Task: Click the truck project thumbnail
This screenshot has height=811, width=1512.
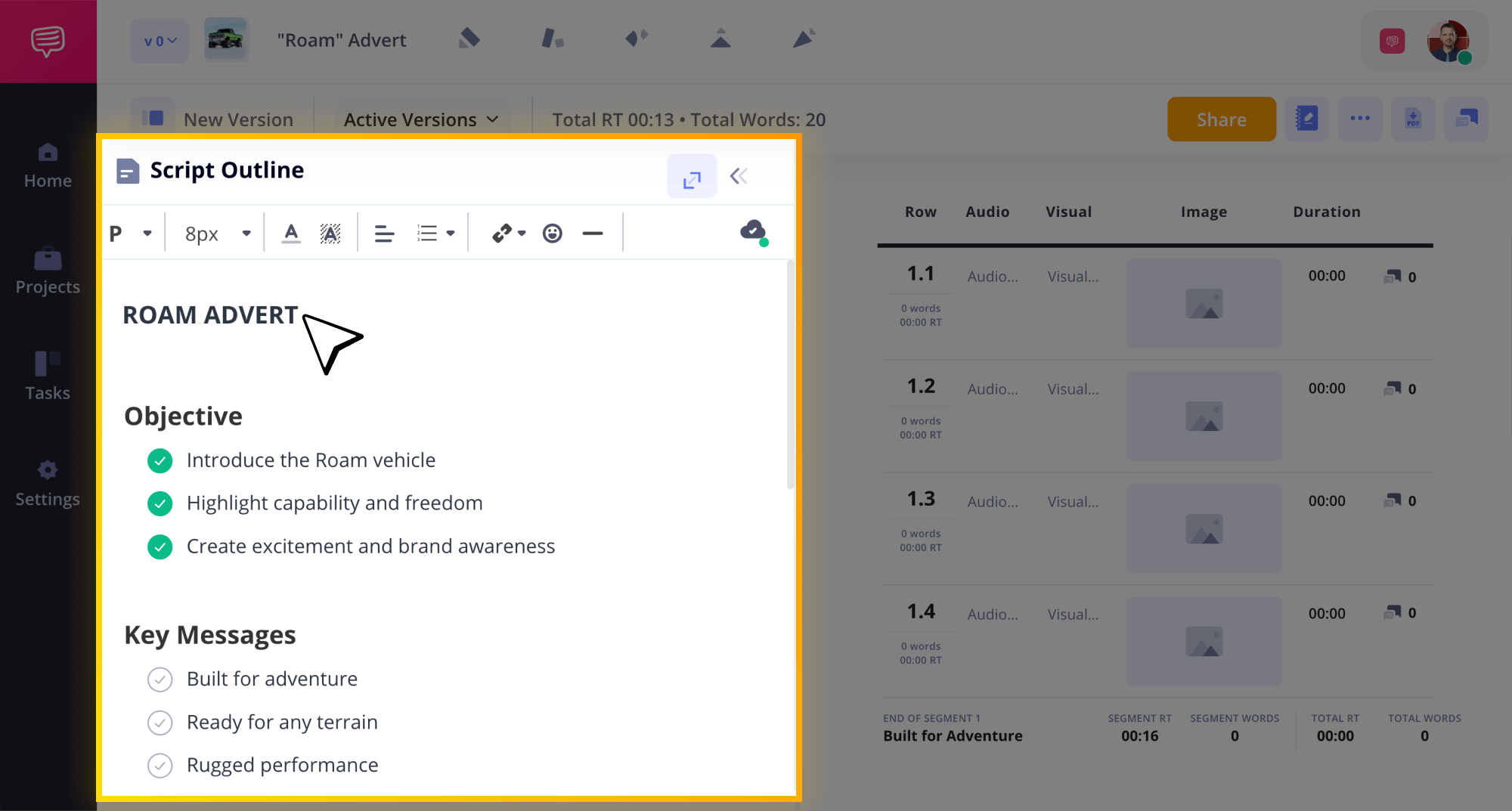Action: coord(225,39)
